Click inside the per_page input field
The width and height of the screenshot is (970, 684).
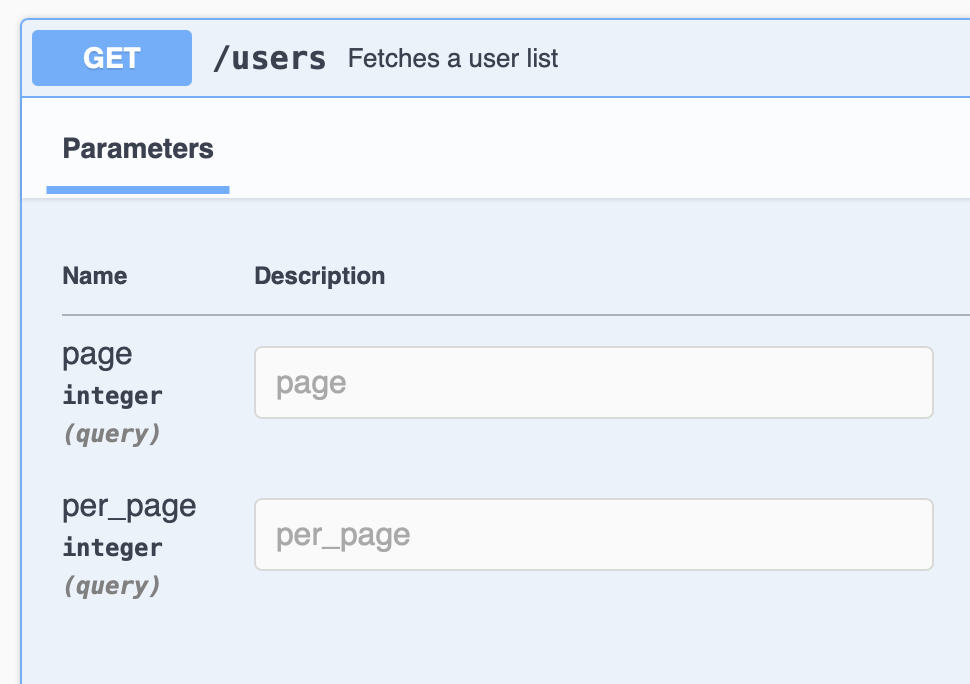(593, 534)
